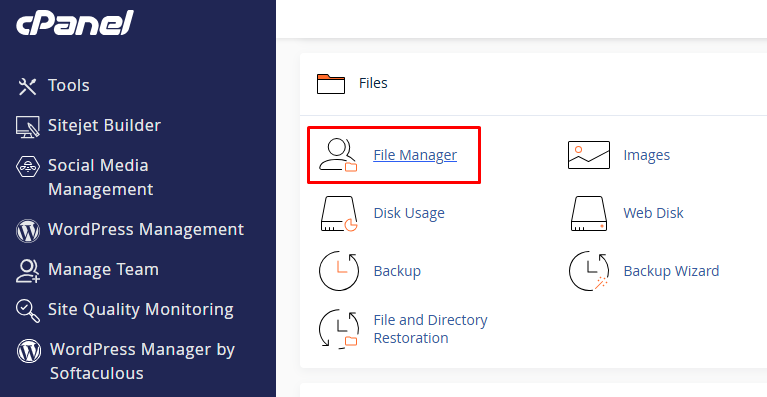
Task: Click the Disk Usage drive icon
Action: click(x=339, y=213)
